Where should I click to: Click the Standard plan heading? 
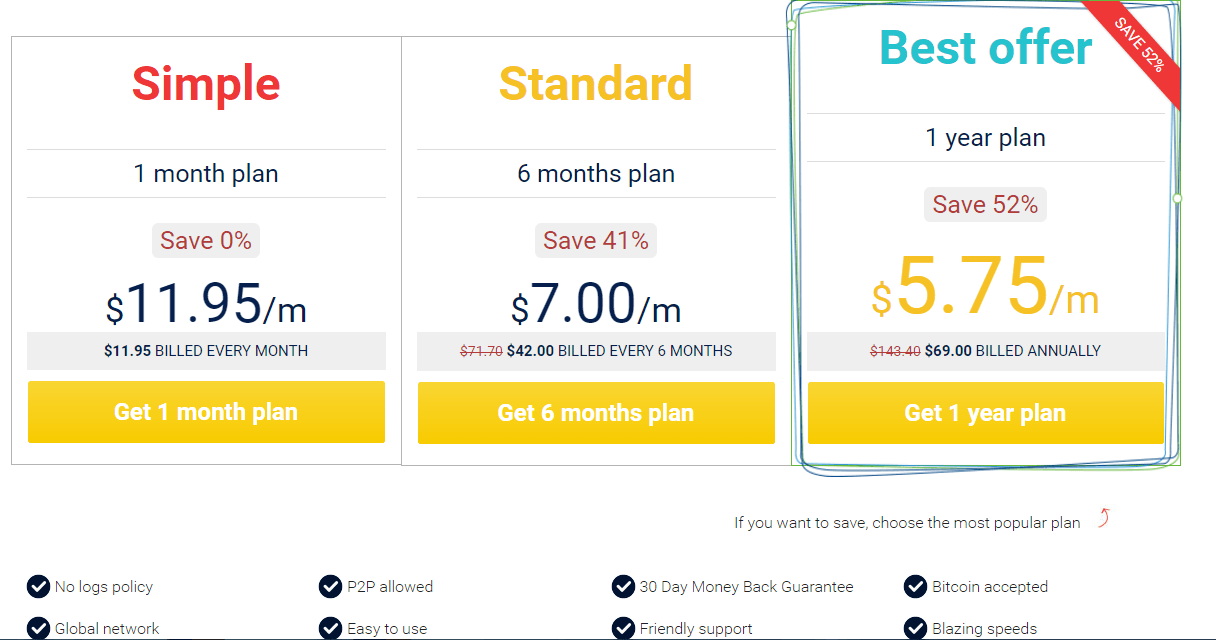(x=596, y=83)
